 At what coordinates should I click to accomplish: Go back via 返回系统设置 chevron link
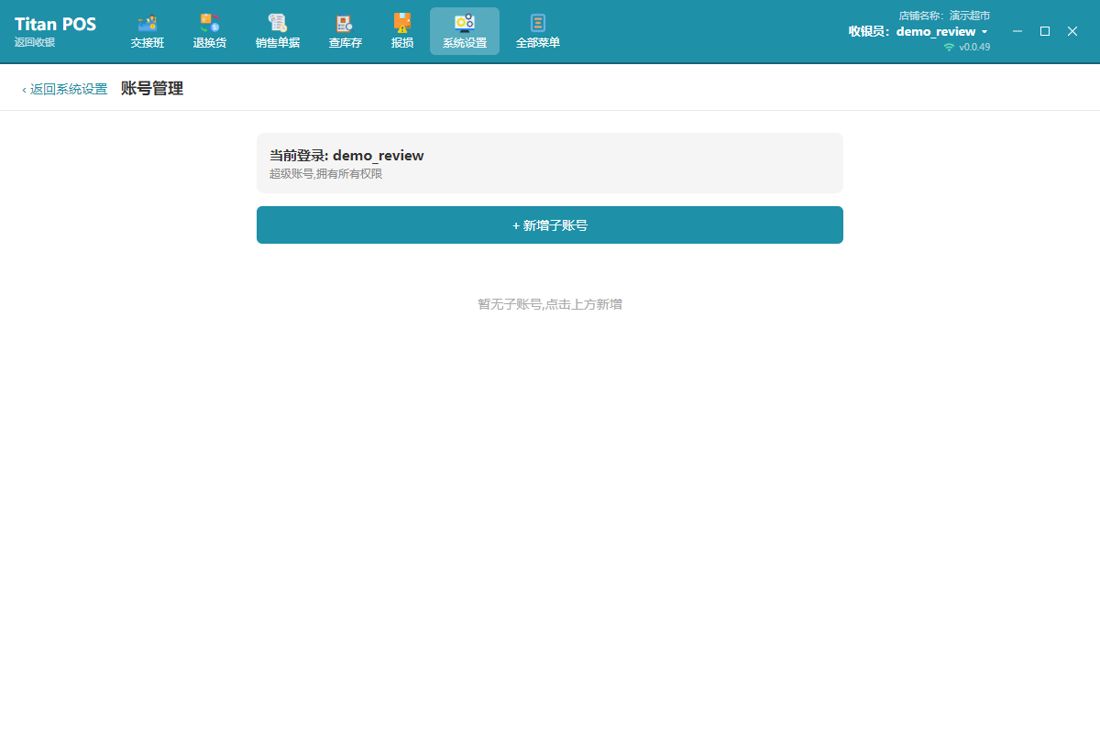click(x=65, y=89)
